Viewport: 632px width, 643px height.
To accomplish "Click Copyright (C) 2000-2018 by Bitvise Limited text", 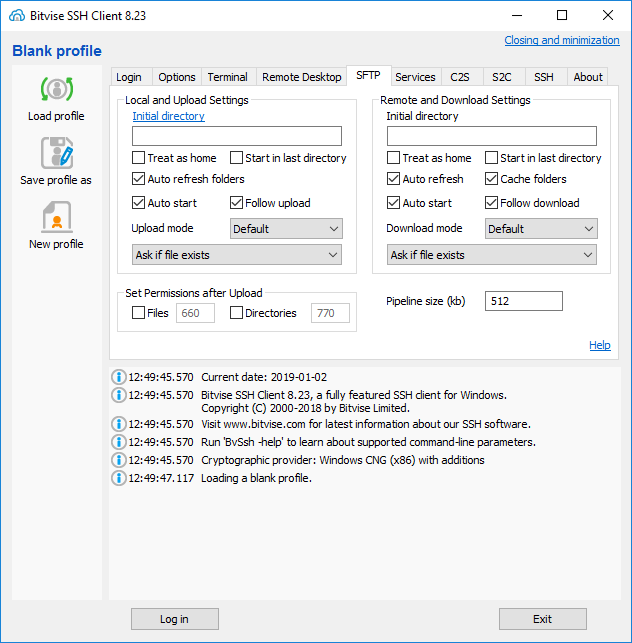I will (306, 408).
